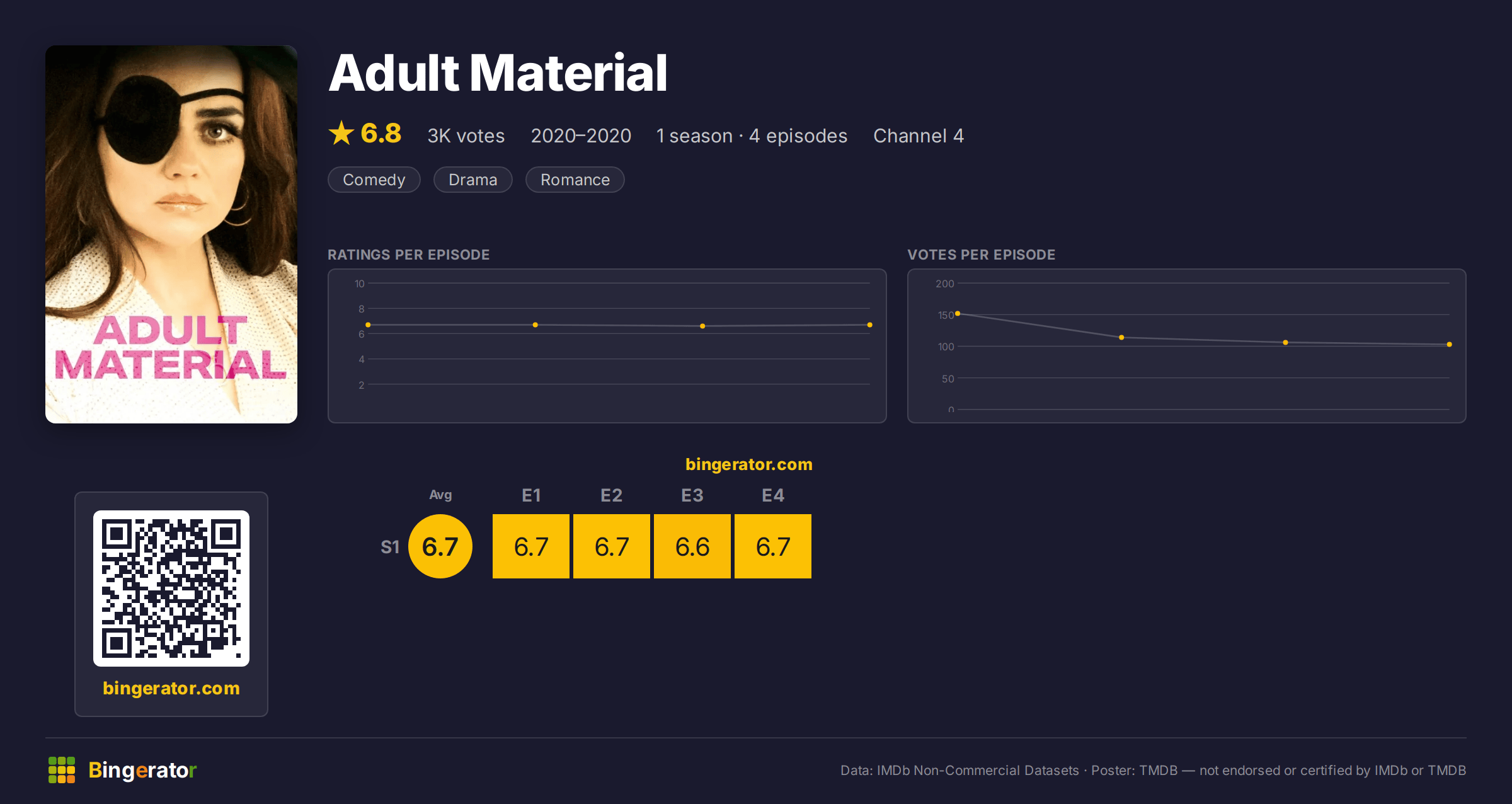Click first point on votes chart

click(x=958, y=313)
